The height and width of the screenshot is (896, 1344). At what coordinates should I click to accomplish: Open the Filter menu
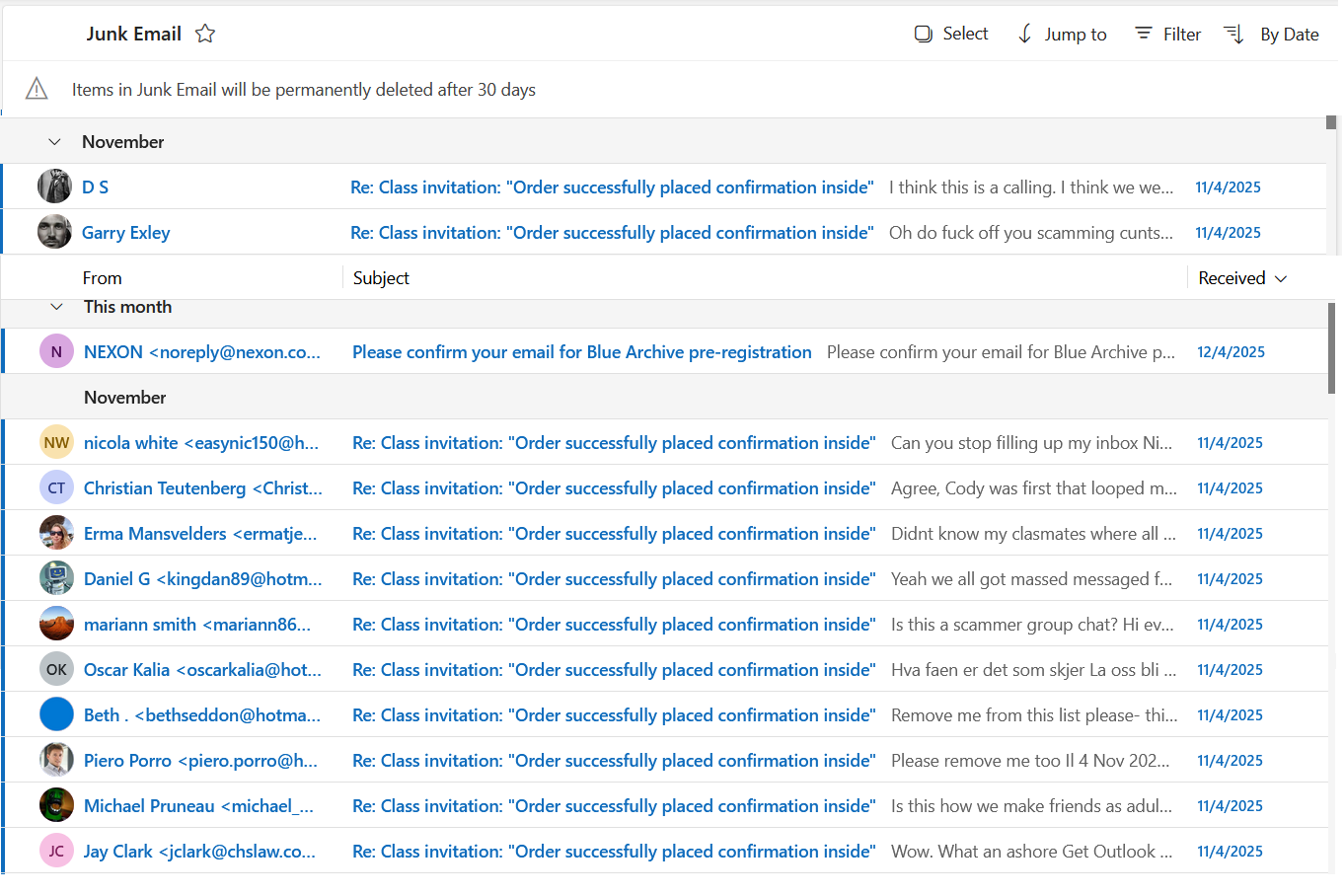coord(1168,35)
